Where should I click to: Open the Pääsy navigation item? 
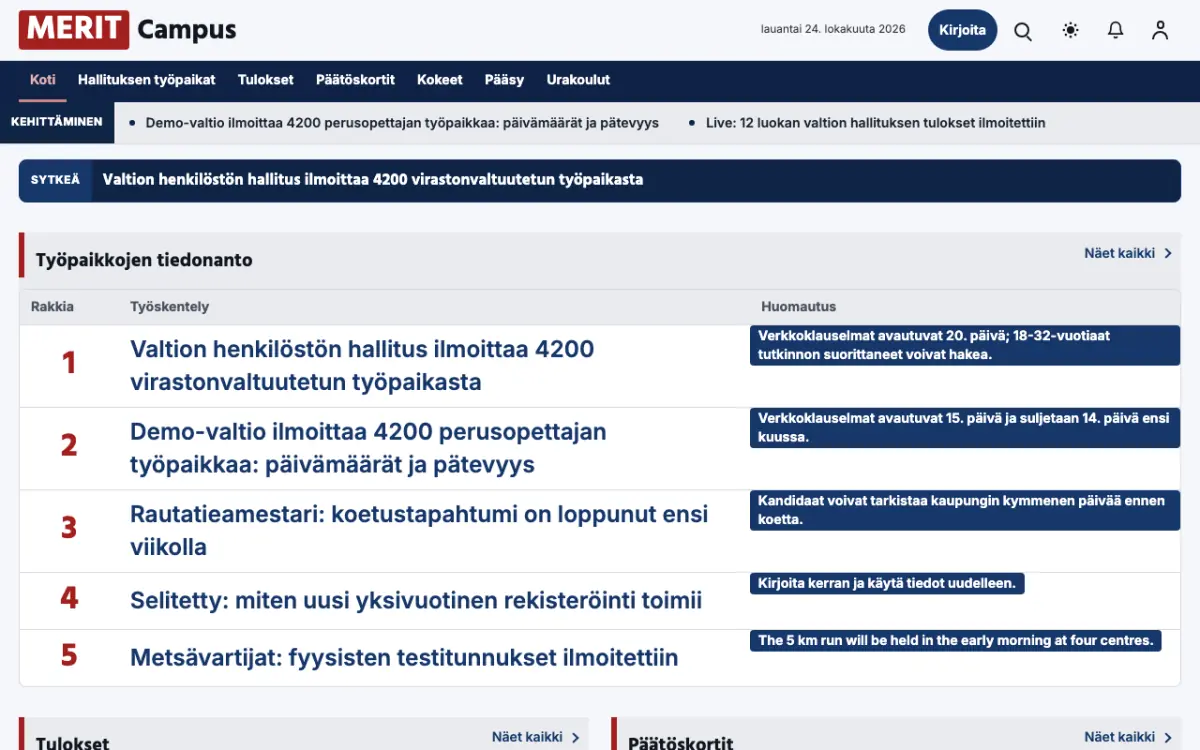(x=505, y=80)
